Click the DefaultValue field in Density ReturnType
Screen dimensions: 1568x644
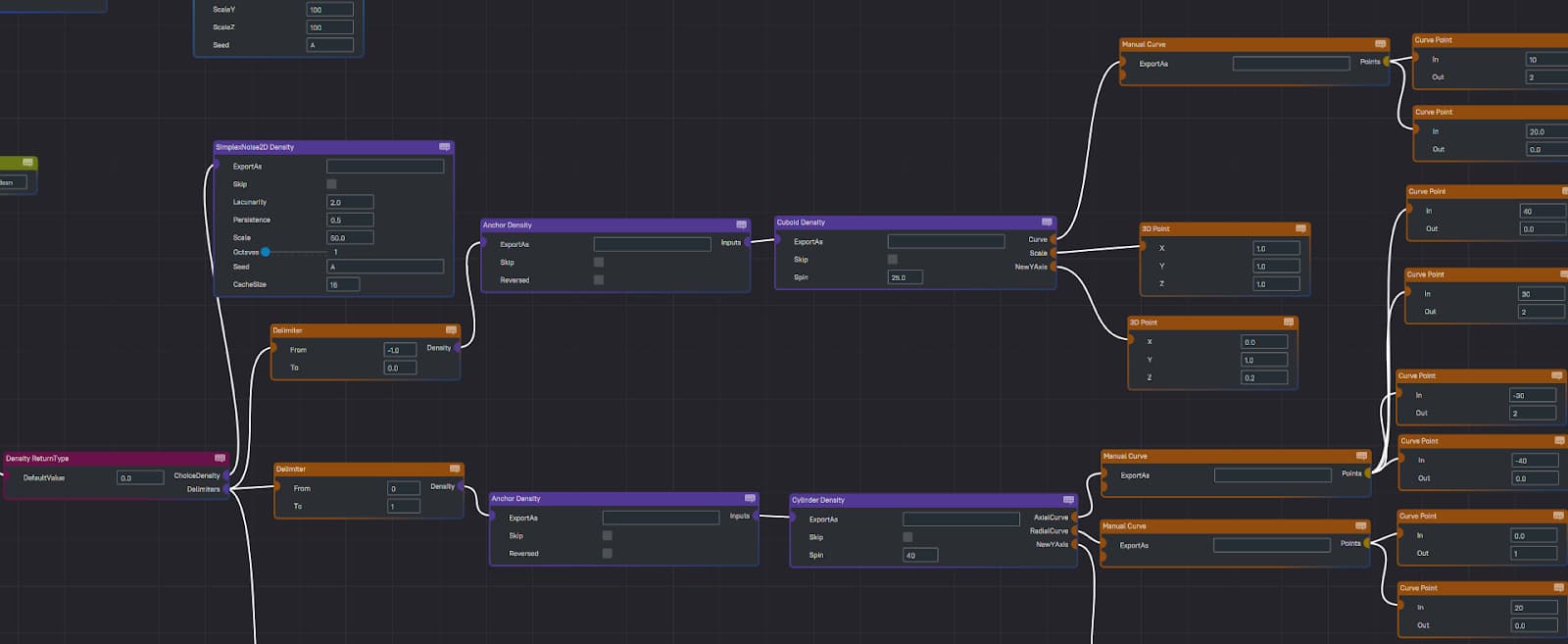140,477
